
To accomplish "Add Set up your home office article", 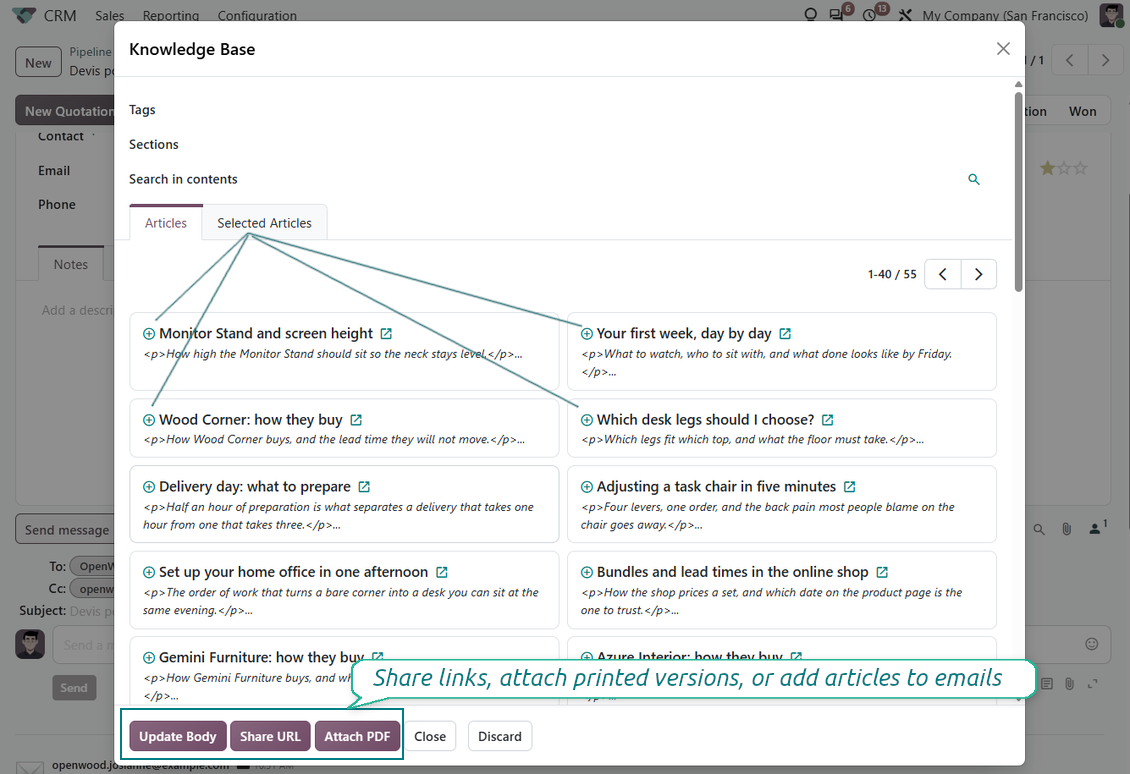I will 148,572.
